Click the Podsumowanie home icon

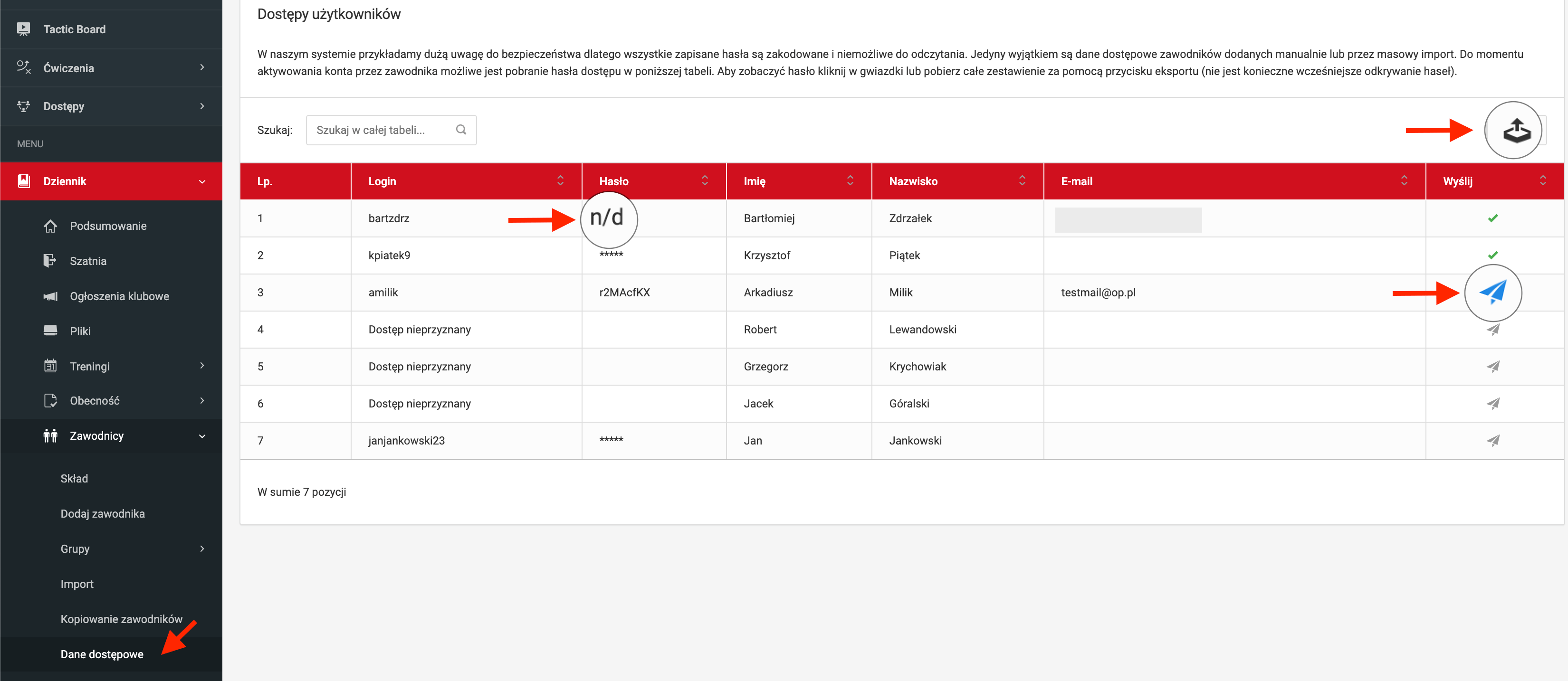point(50,226)
